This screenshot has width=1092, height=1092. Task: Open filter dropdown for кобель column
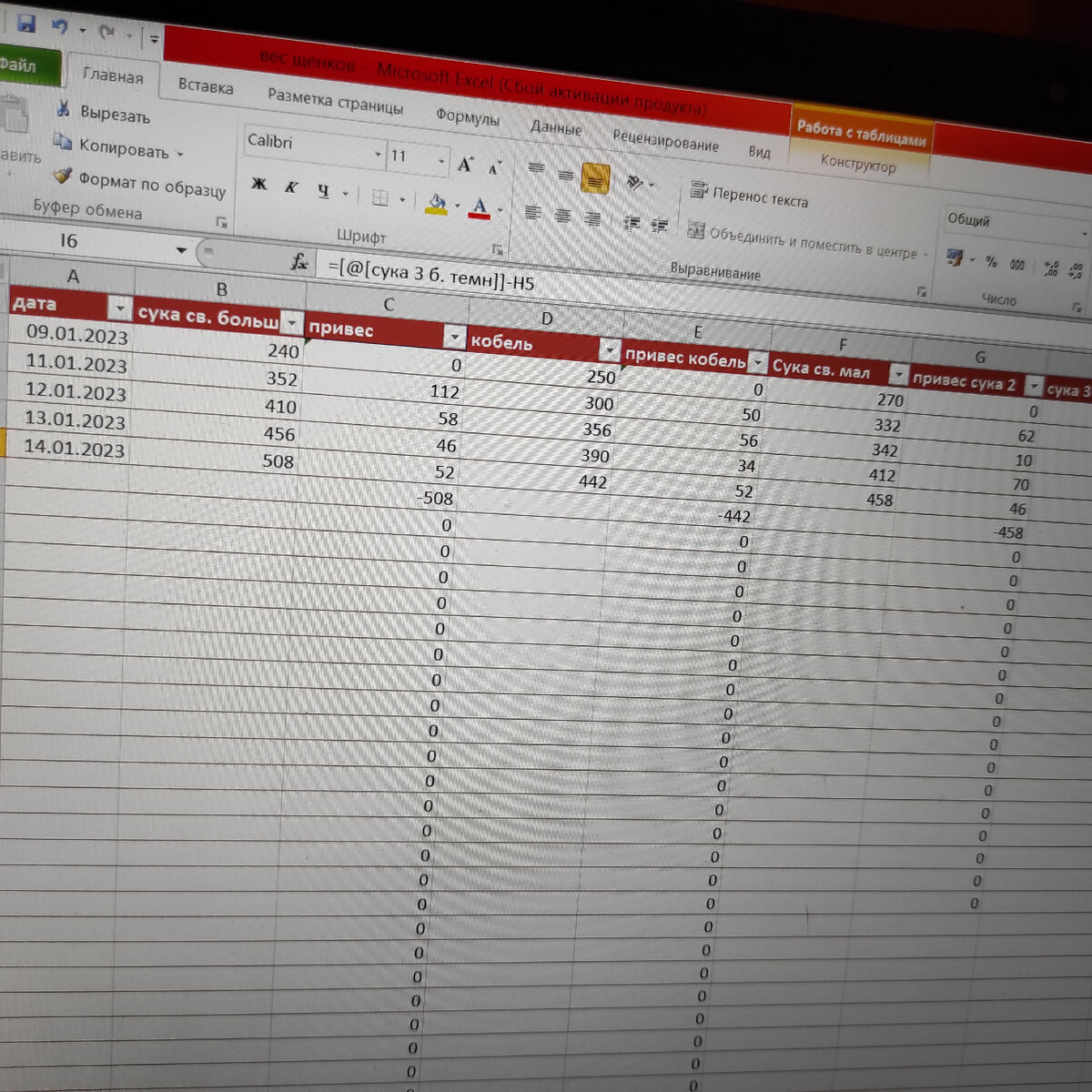[x=608, y=351]
